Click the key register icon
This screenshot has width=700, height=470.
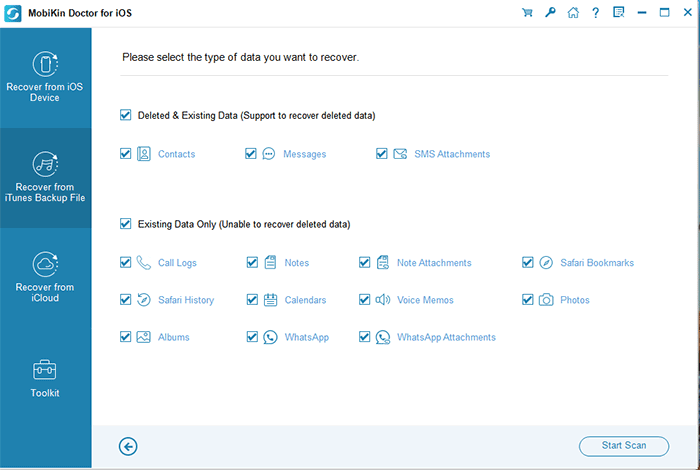point(550,12)
